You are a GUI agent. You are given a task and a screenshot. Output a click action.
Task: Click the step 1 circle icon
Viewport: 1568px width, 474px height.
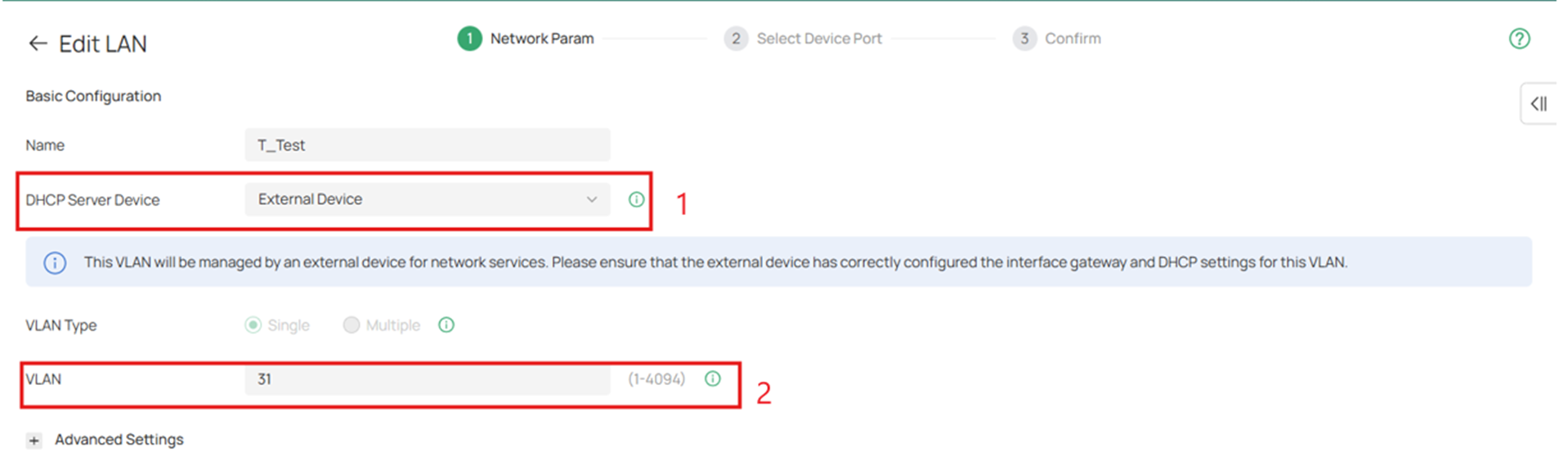(468, 38)
